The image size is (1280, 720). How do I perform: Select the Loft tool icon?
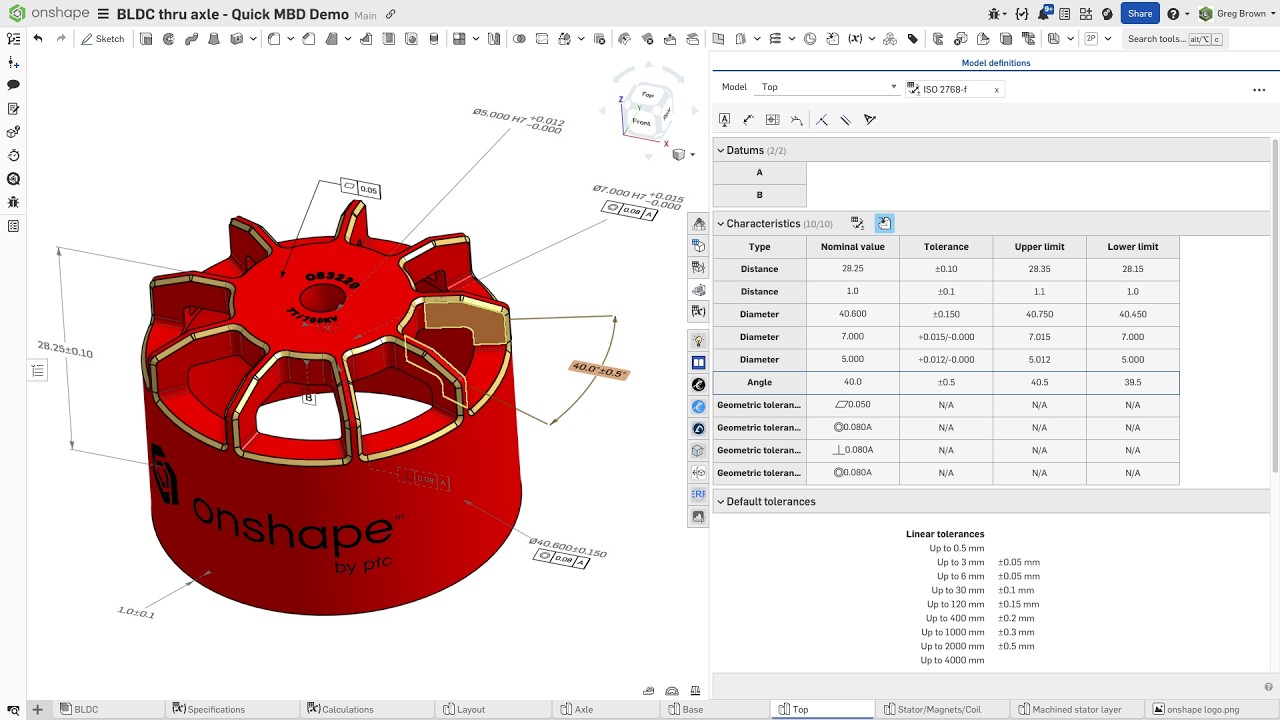coord(213,39)
